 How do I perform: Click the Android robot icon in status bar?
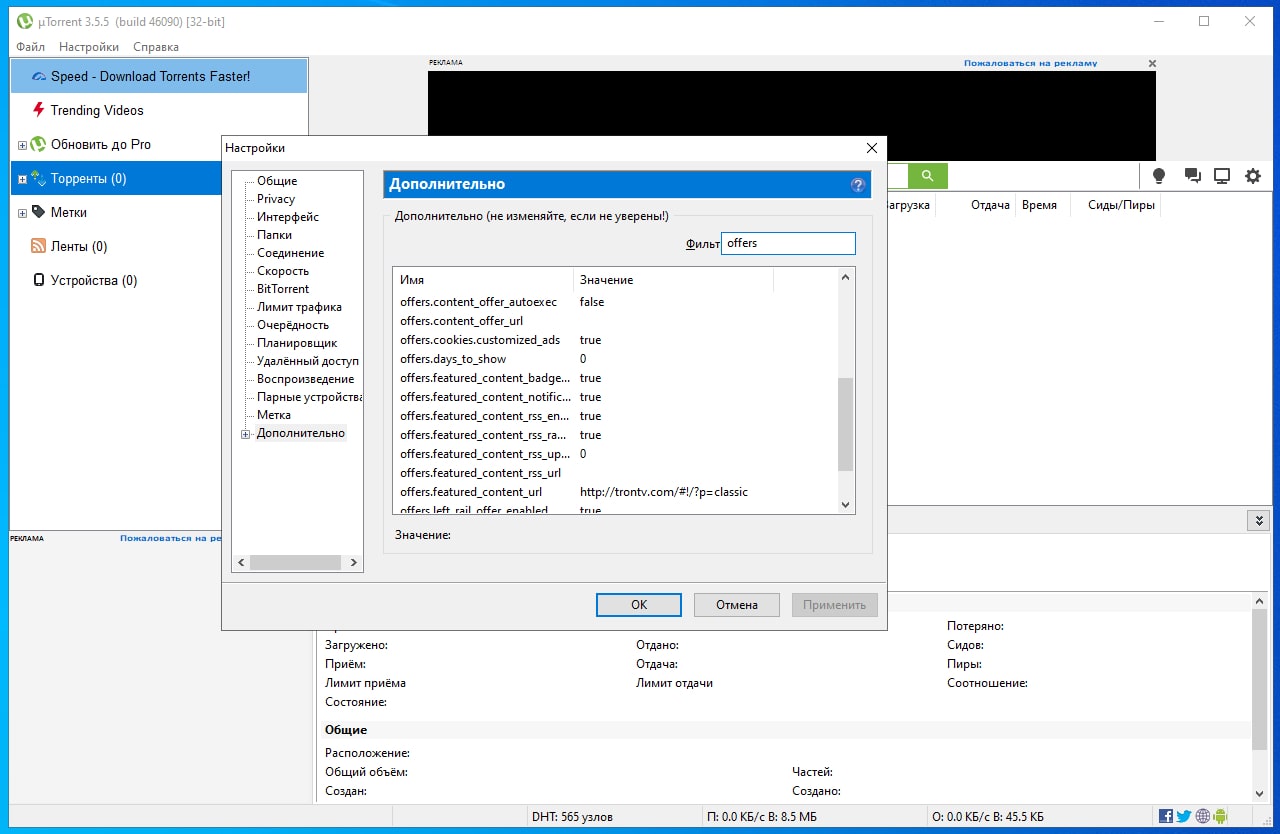pos(1220,816)
